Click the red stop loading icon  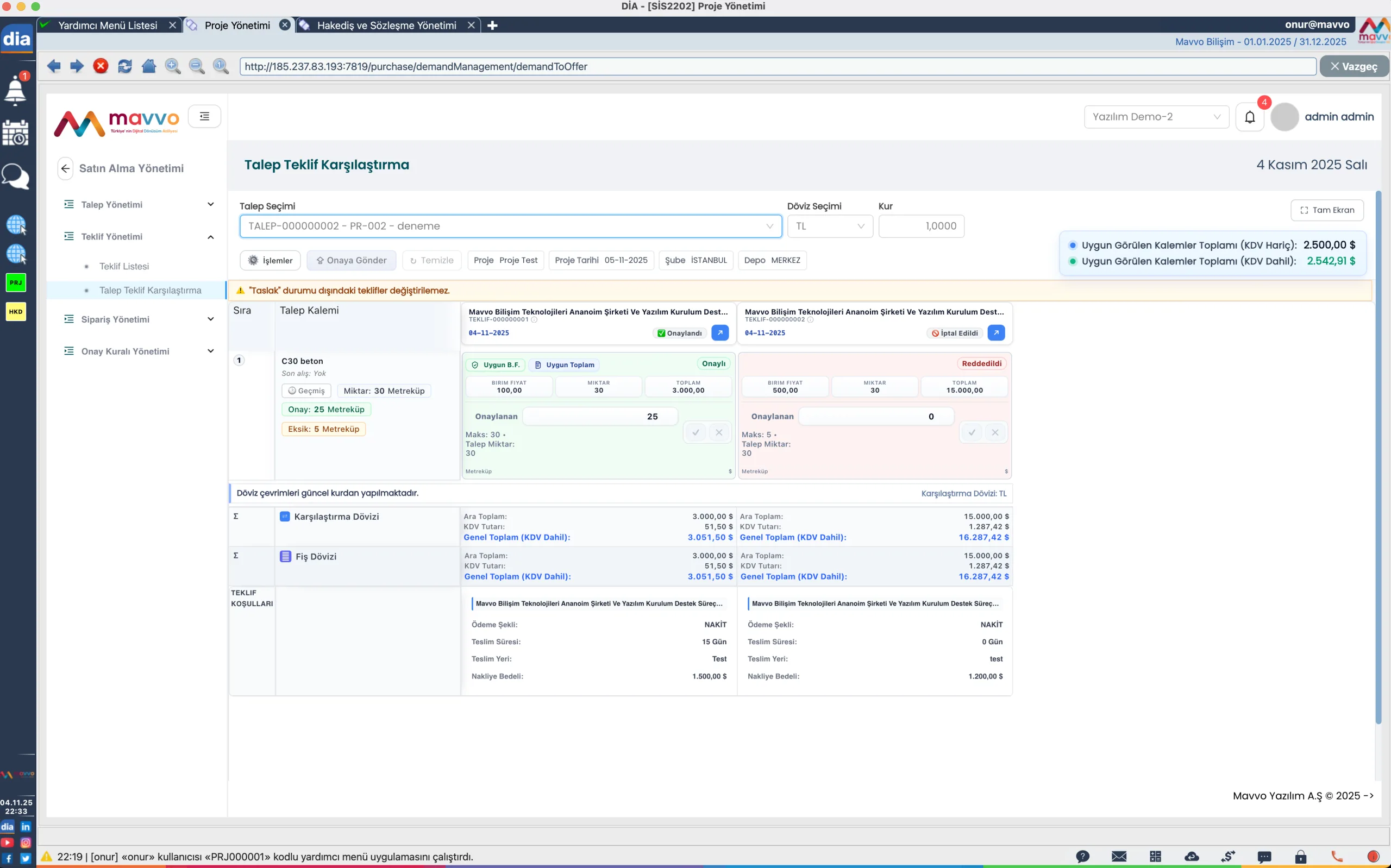coord(101,66)
